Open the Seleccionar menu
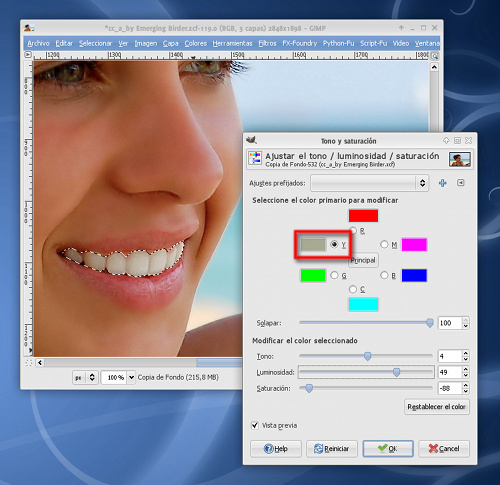Viewport: 500px width, 485px height. click(x=95, y=43)
